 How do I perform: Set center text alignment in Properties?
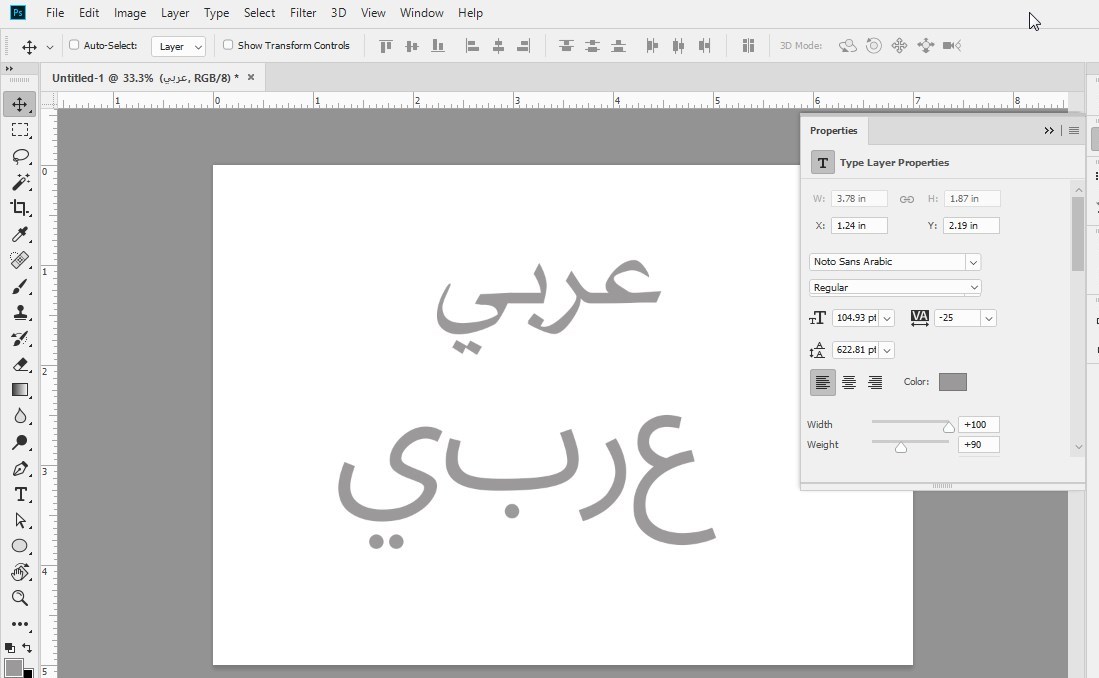point(849,382)
